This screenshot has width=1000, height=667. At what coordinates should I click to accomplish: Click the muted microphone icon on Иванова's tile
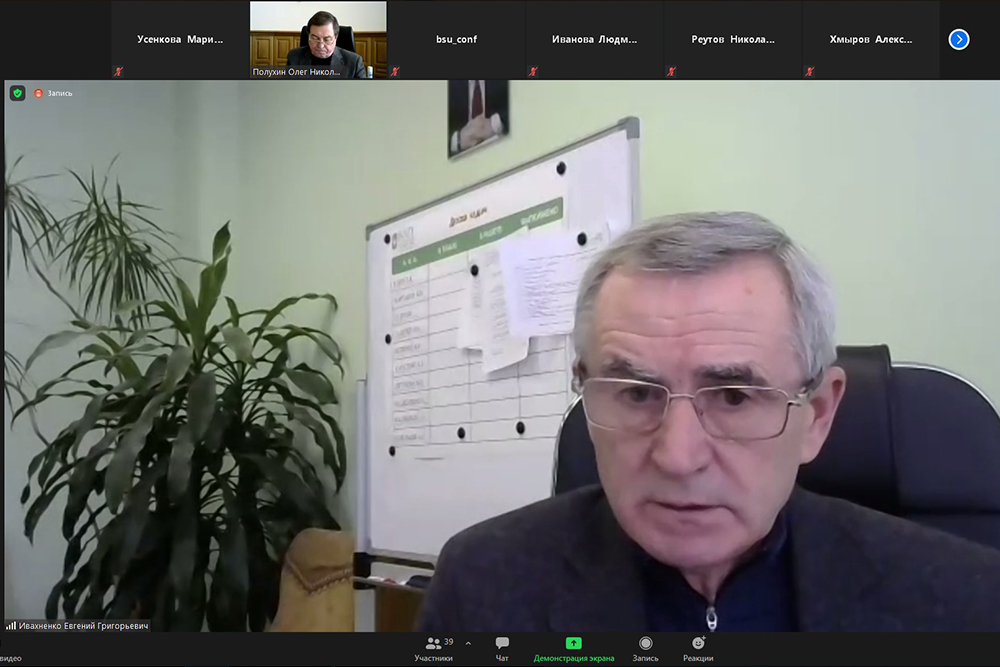[533, 72]
